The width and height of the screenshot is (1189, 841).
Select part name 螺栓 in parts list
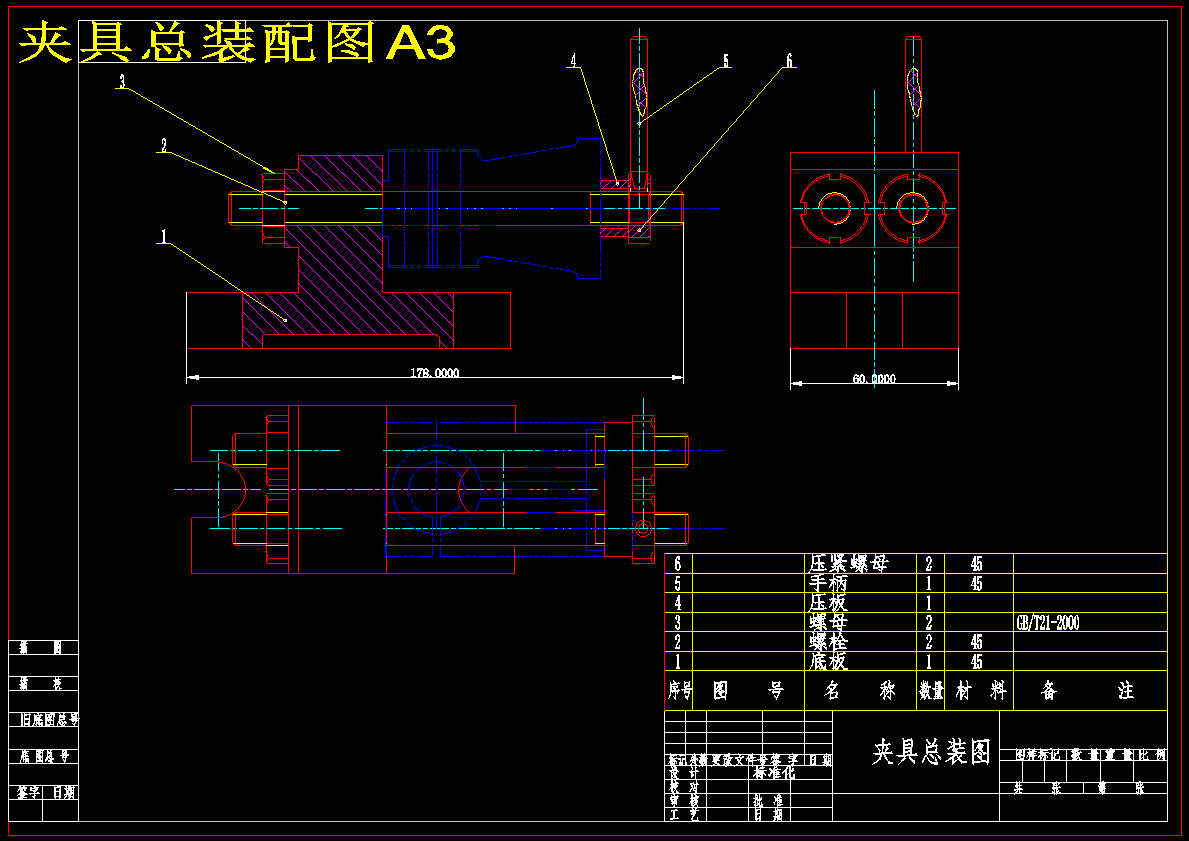coord(828,642)
